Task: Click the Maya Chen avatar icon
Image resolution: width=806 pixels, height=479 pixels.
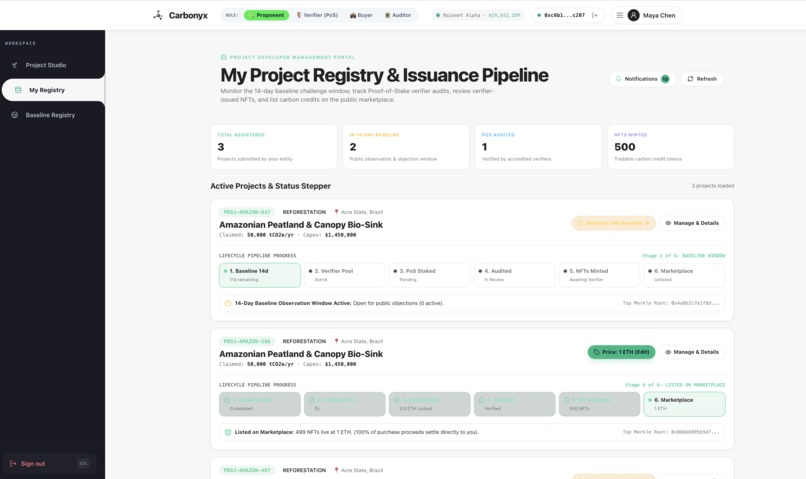Action: 634,15
